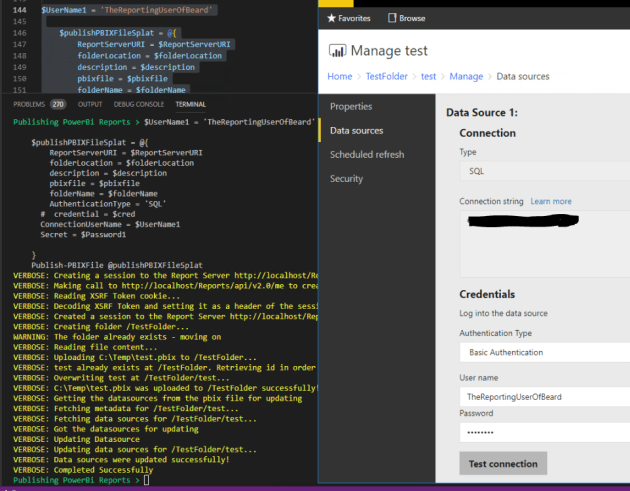Open the connection Type SQL dropdown

coord(544,171)
